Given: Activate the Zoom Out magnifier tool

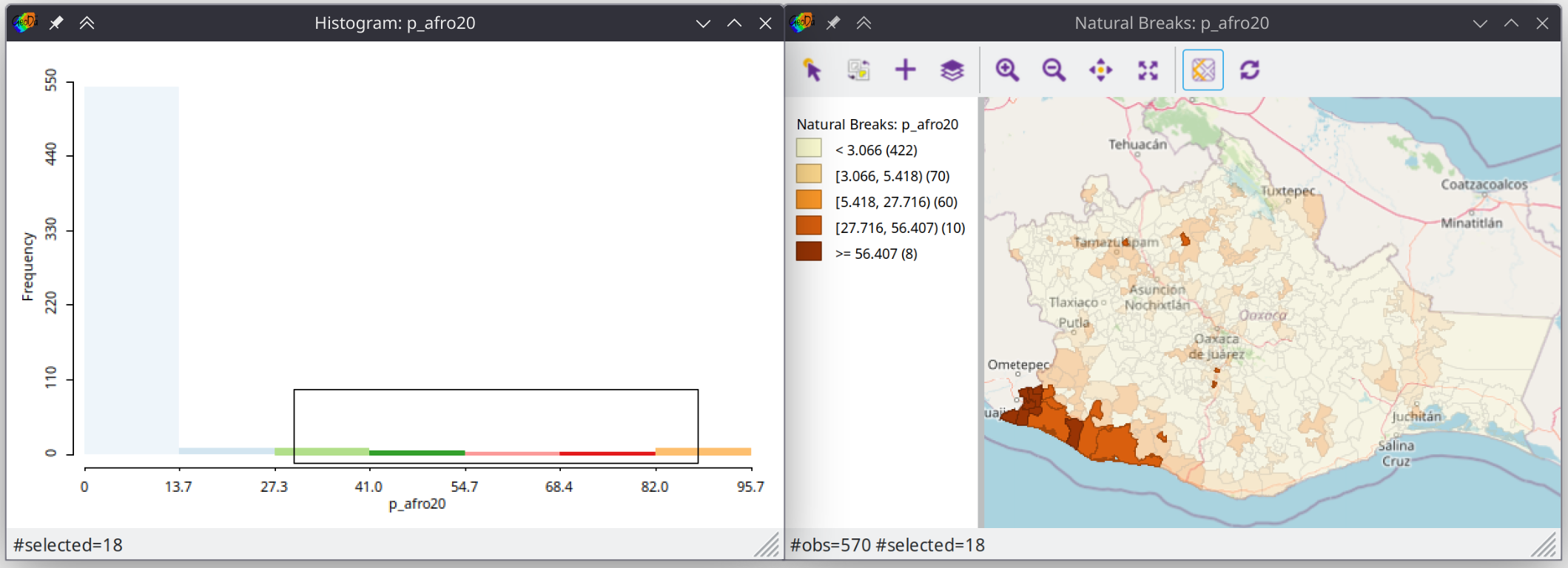Looking at the screenshot, I should pos(1054,70).
